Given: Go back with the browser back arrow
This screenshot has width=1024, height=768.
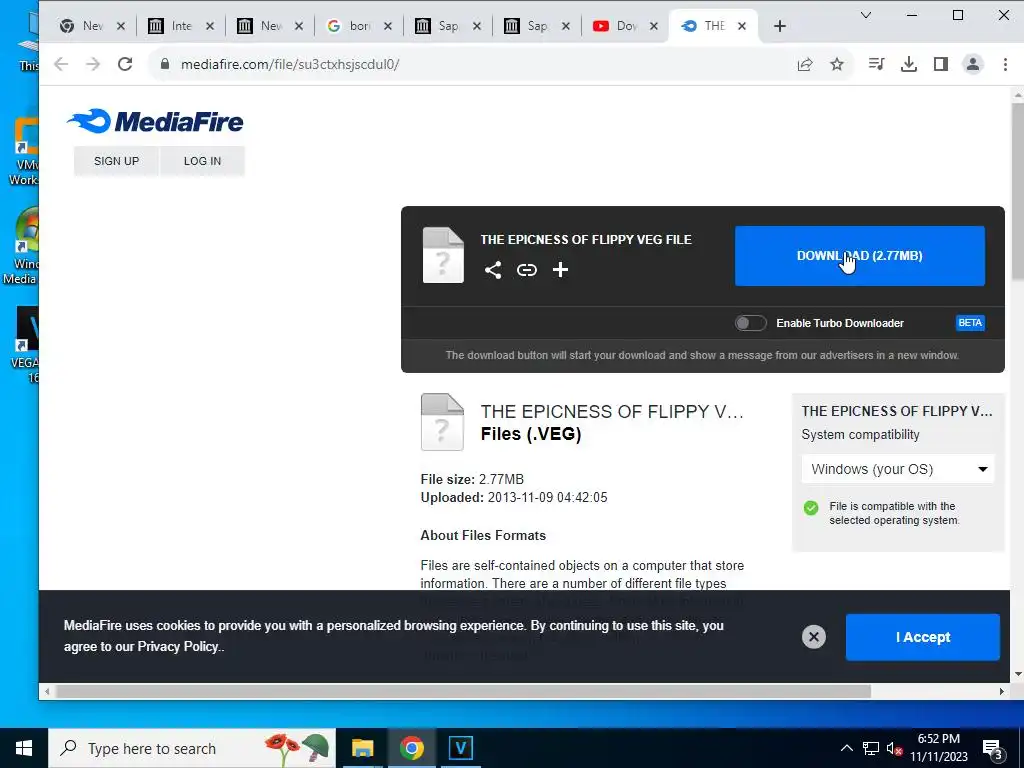Looking at the screenshot, I should tap(61, 64).
